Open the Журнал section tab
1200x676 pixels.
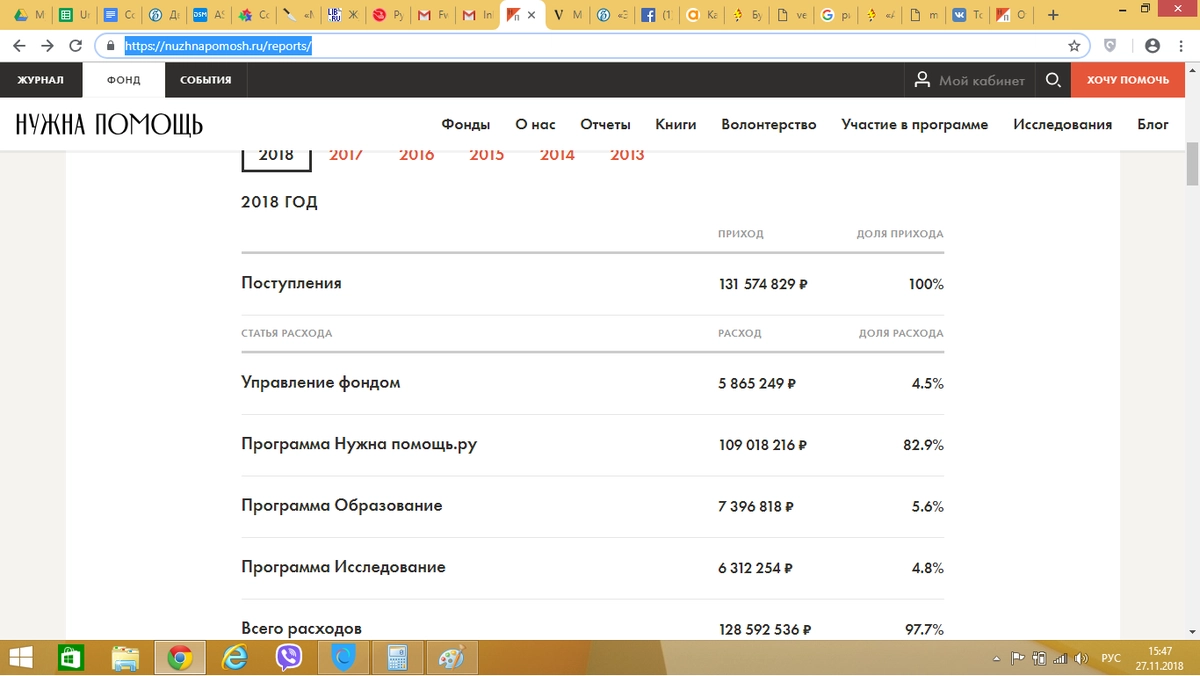click(41, 80)
